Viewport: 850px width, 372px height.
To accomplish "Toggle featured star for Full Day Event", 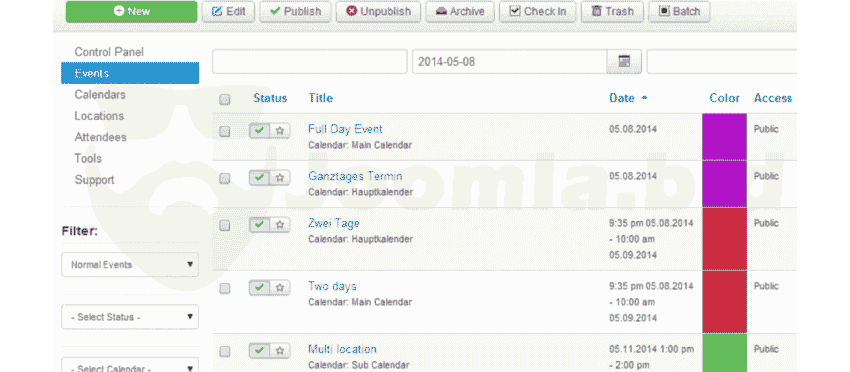I will (280, 131).
